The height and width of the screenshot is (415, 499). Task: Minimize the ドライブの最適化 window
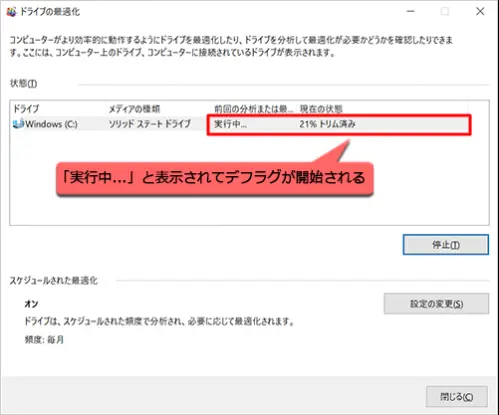pyautogui.click(x=411, y=11)
